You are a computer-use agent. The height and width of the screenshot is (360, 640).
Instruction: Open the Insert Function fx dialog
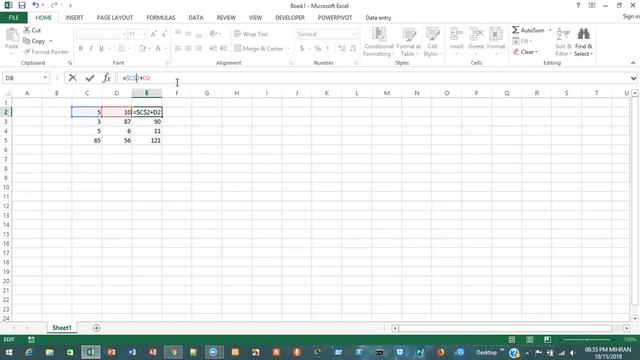click(107, 78)
